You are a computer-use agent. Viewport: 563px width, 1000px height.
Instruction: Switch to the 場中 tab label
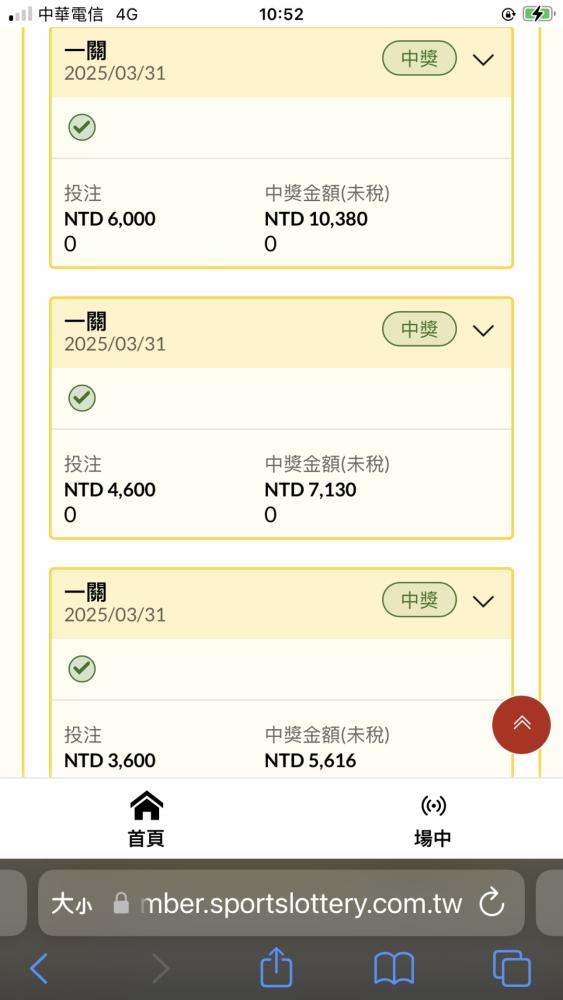[433, 839]
